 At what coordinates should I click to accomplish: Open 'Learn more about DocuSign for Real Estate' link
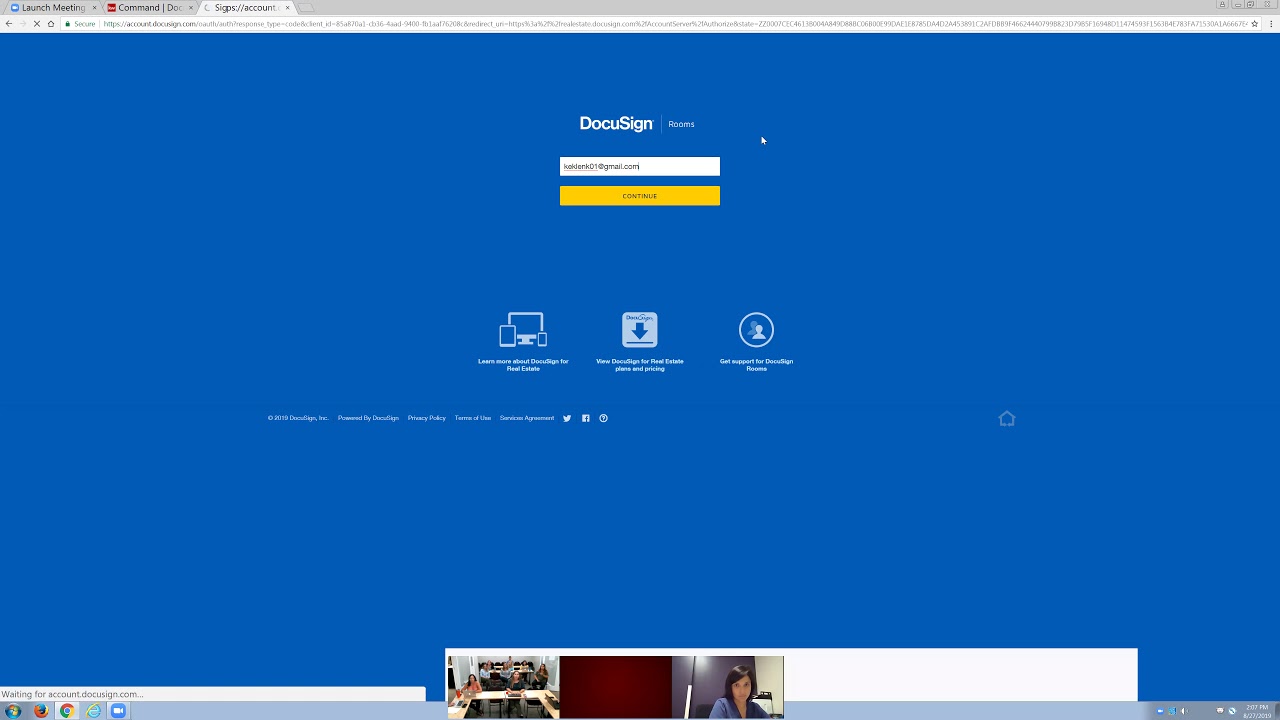click(x=523, y=365)
